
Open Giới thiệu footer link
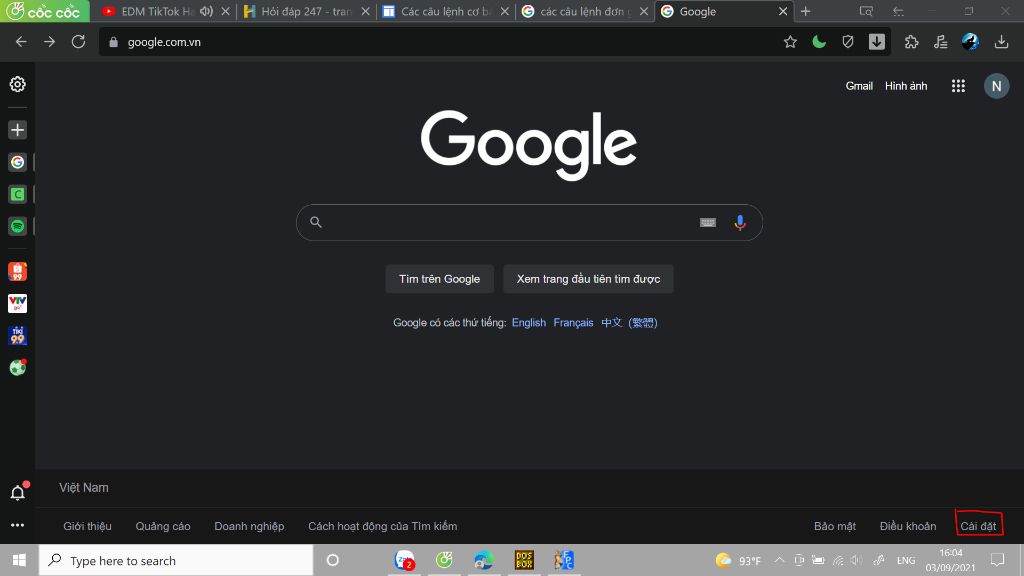88,526
